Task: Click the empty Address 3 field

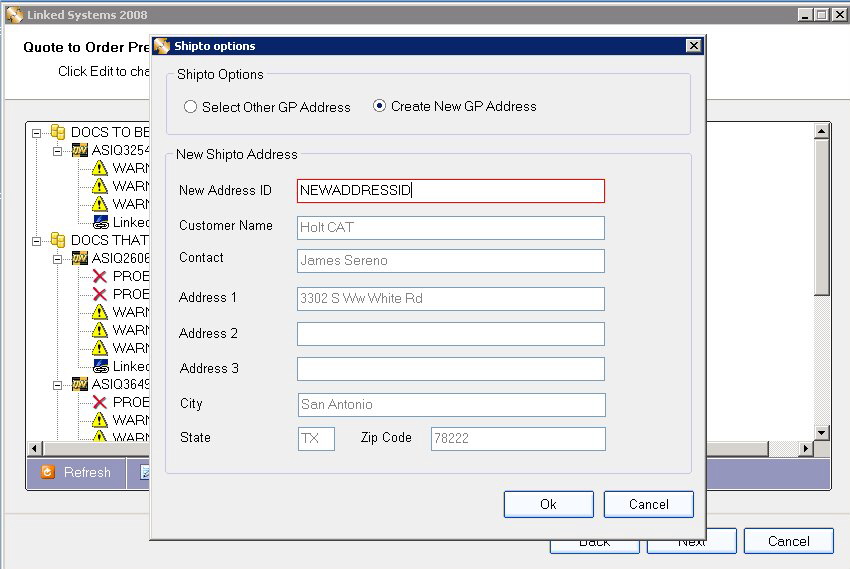Action: click(451, 369)
